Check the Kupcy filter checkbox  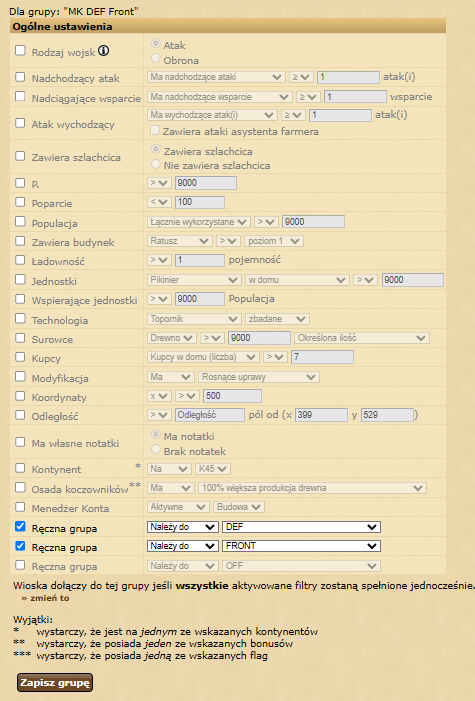pos(20,357)
